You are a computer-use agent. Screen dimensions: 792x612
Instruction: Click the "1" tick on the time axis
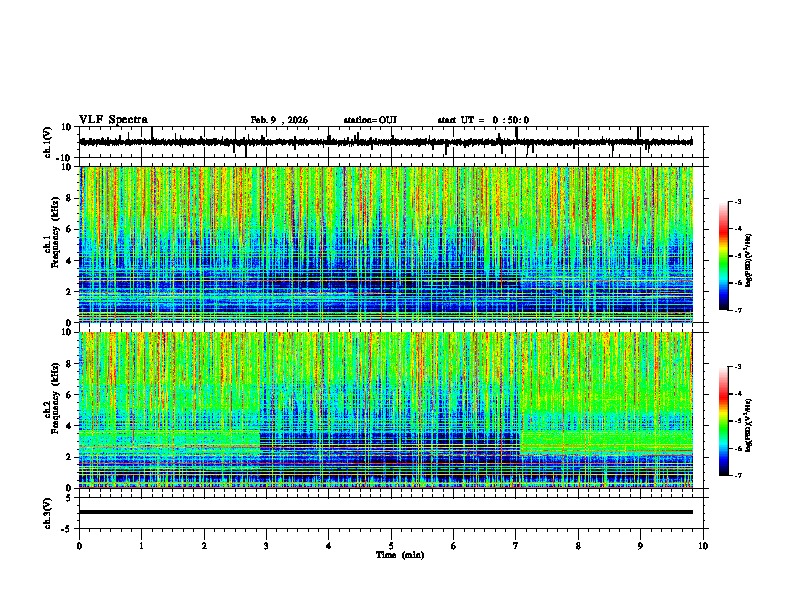141,546
